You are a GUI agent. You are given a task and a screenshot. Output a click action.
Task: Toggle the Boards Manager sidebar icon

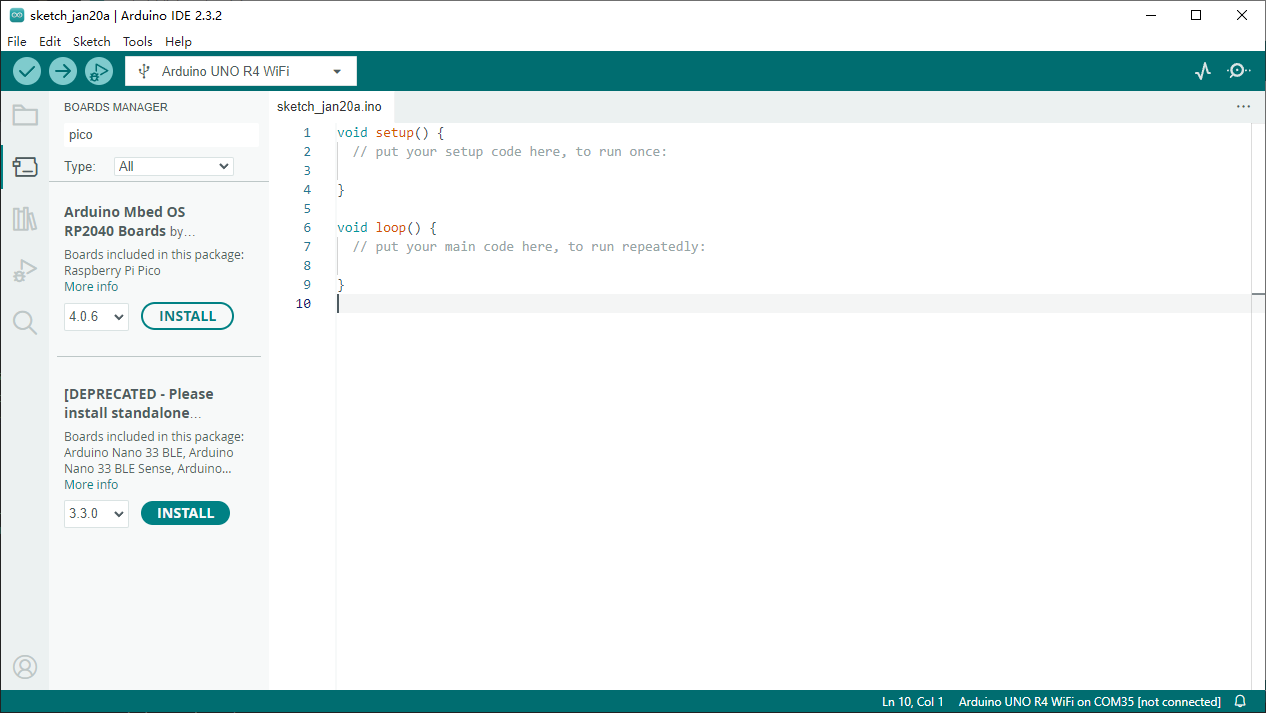pos(25,167)
